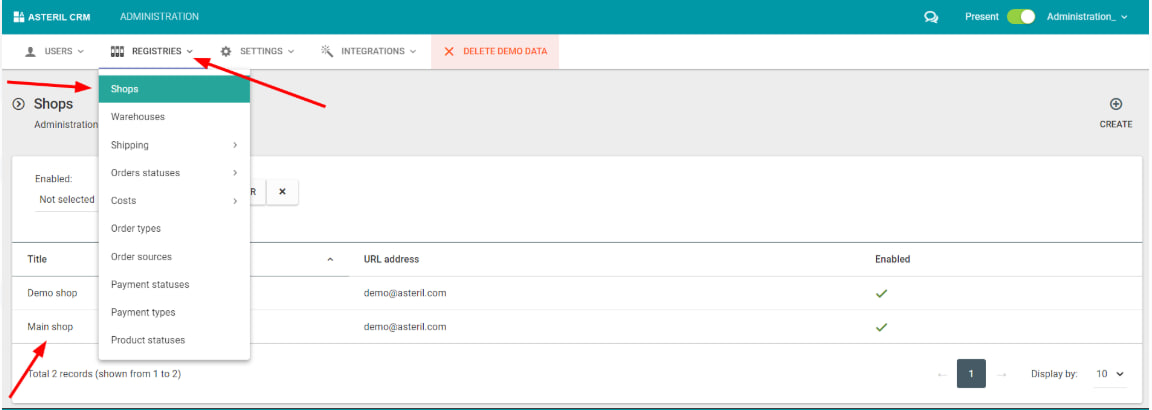Click Delete Demo Data button
1152x410 pixels.
(495, 51)
